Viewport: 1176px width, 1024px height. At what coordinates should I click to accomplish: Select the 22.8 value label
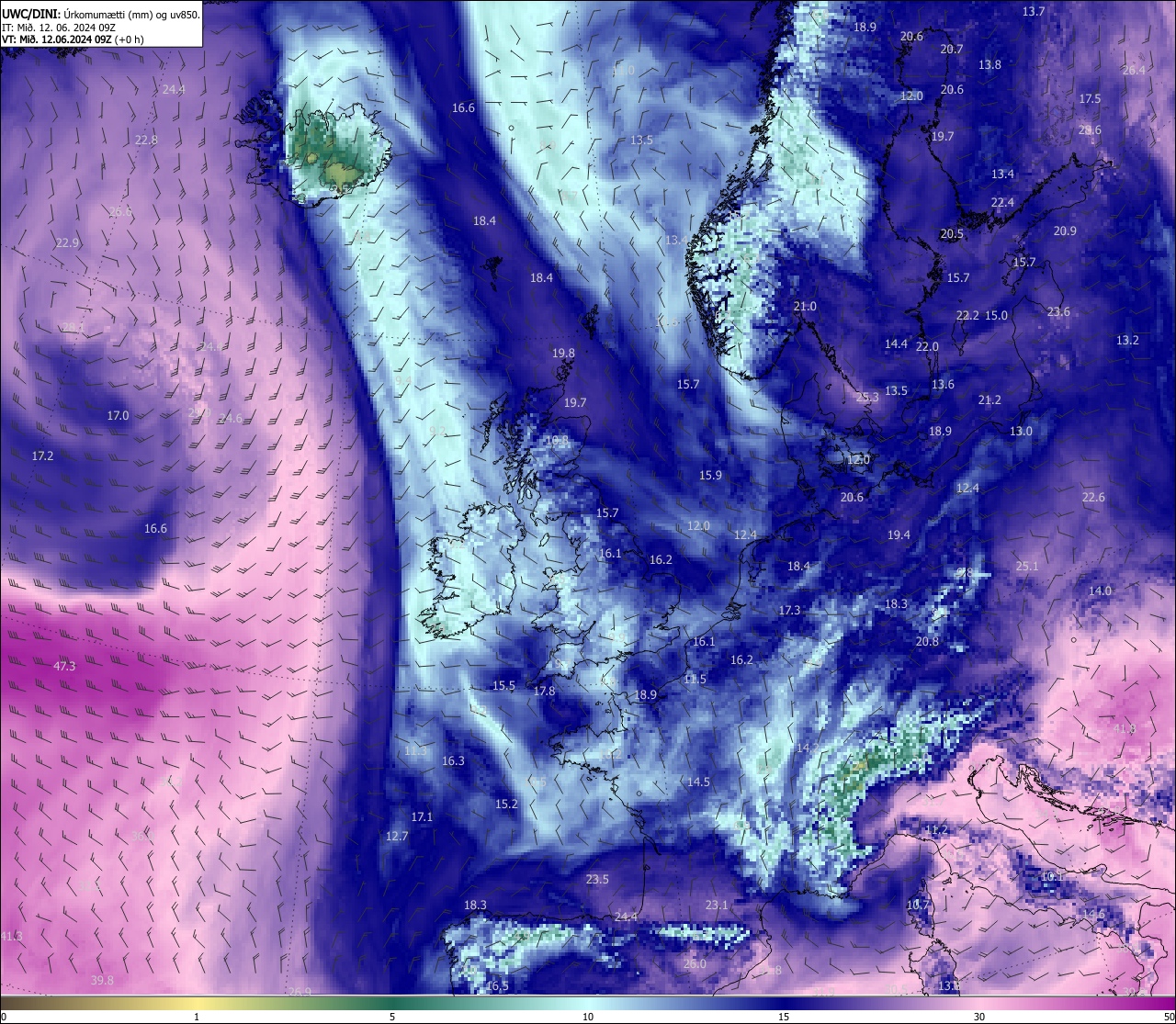(146, 141)
